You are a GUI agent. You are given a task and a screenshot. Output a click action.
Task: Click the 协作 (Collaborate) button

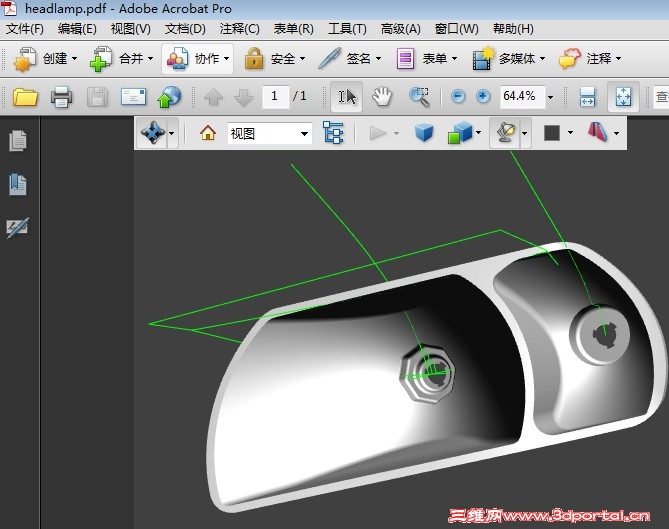tap(198, 59)
